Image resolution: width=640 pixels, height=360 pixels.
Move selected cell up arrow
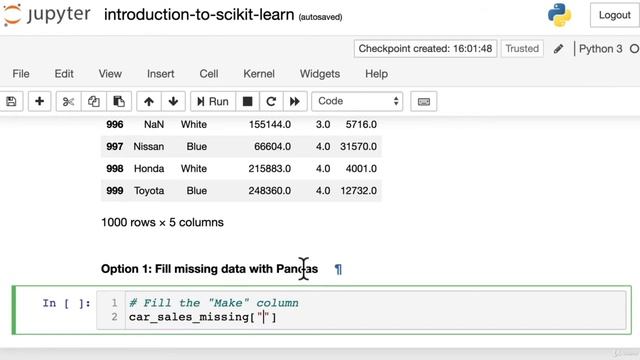pos(149,101)
